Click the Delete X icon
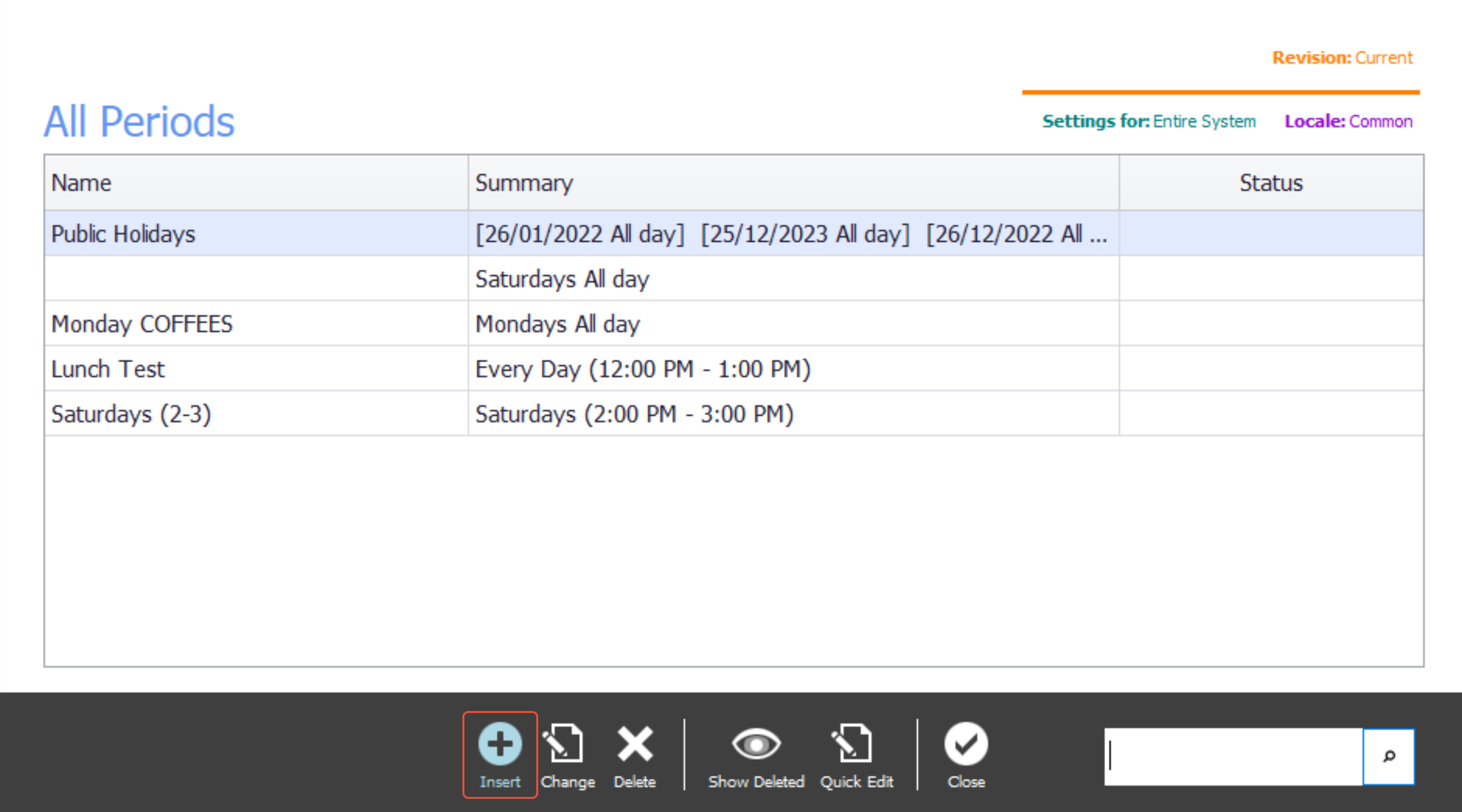Image resolution: width=1462 pixels, height=812 pixels. click(635, 744)
